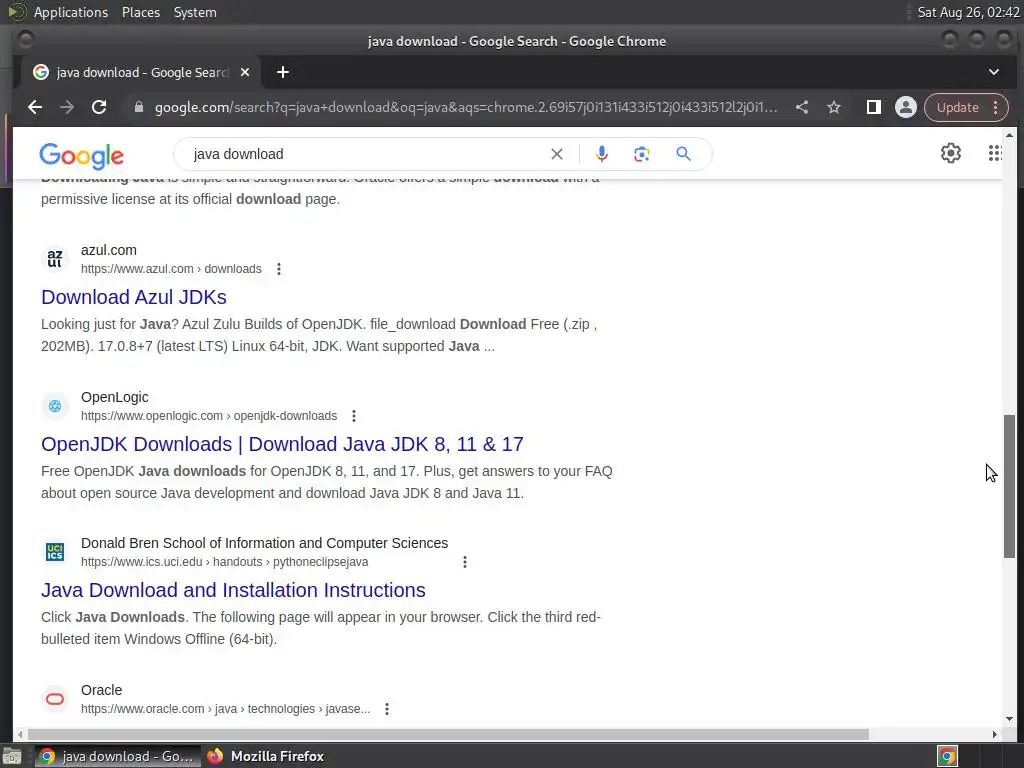Search by image using Lens icon
The image size is (1024, 768).
[641, 154]
